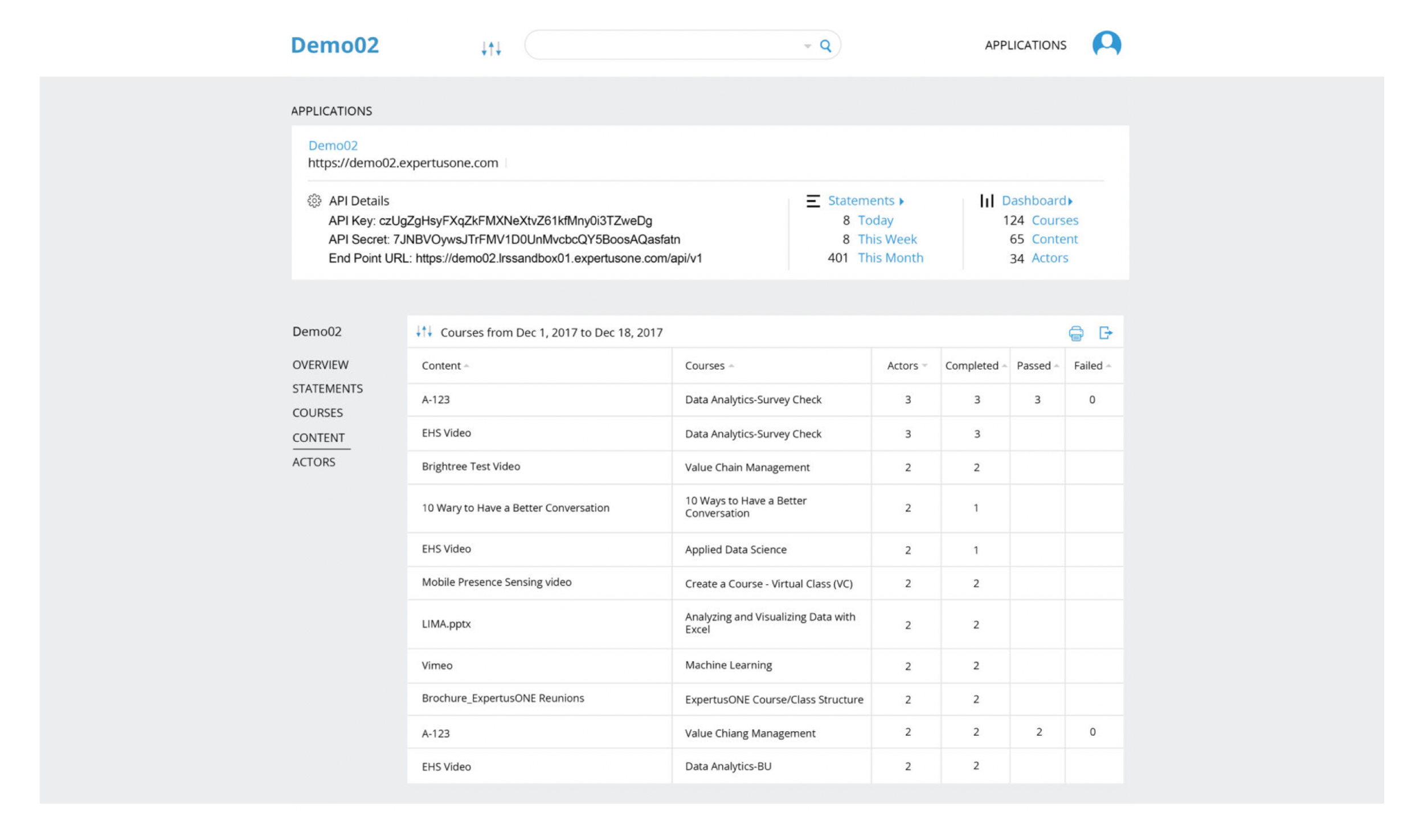
Task: Open the user profile avatar
Action: pos(1107,44)
